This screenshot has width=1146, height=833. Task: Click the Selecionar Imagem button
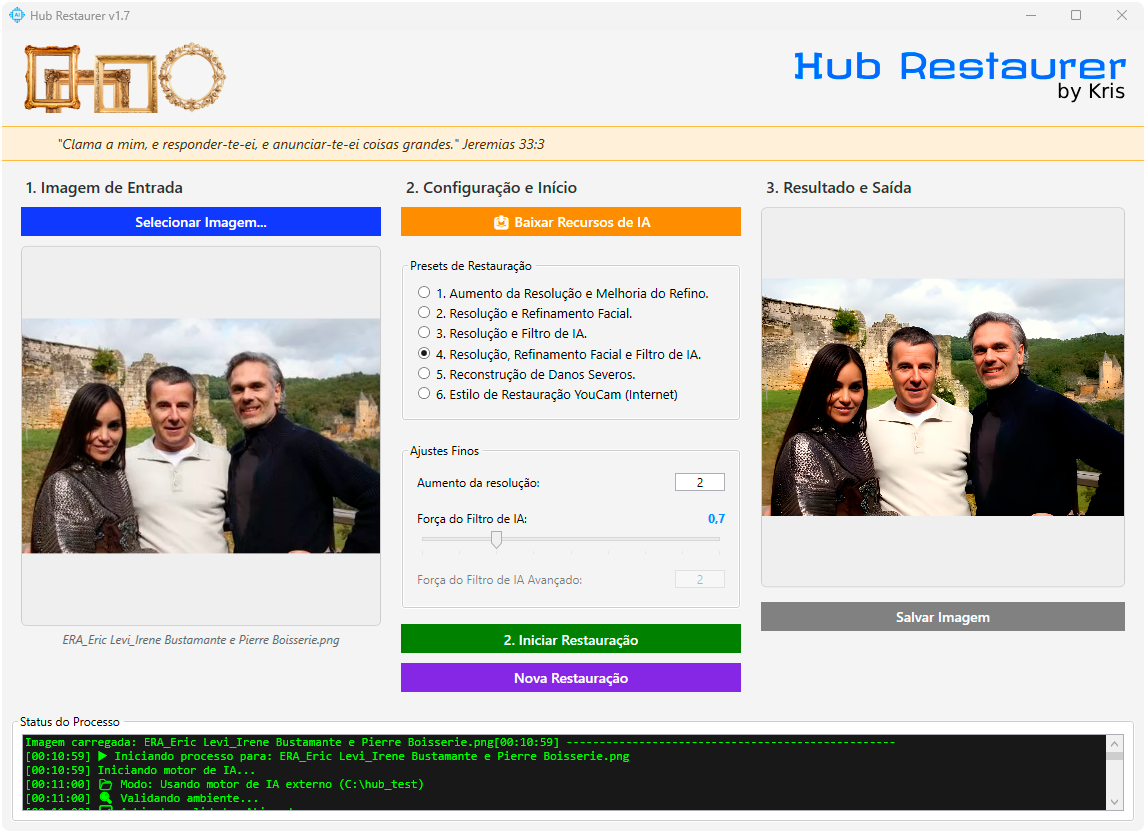[200, 221]
